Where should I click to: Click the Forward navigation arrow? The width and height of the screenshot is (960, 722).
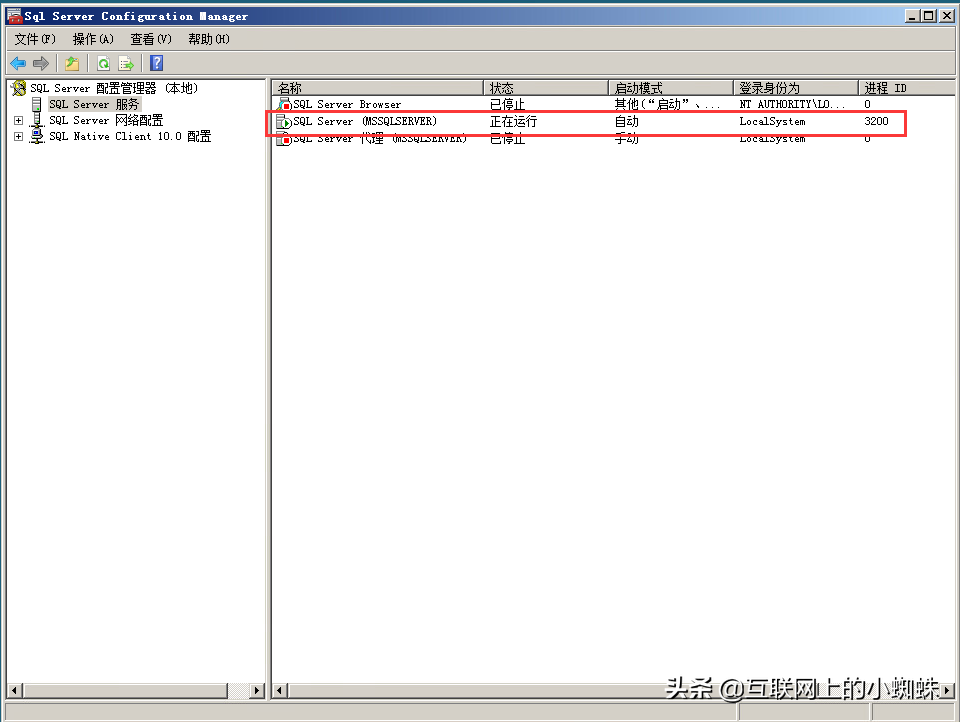tap(40, 62)
